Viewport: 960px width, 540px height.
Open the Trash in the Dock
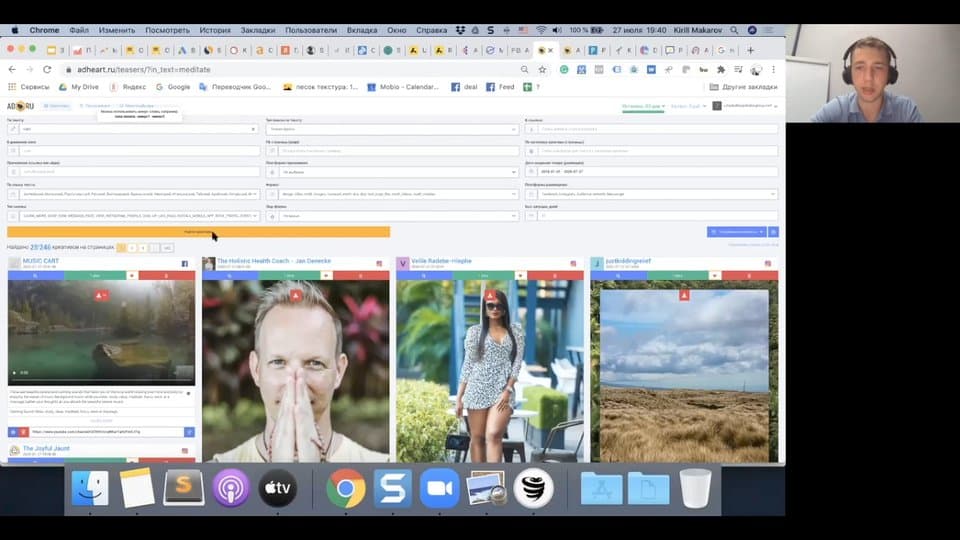(696, 488)
